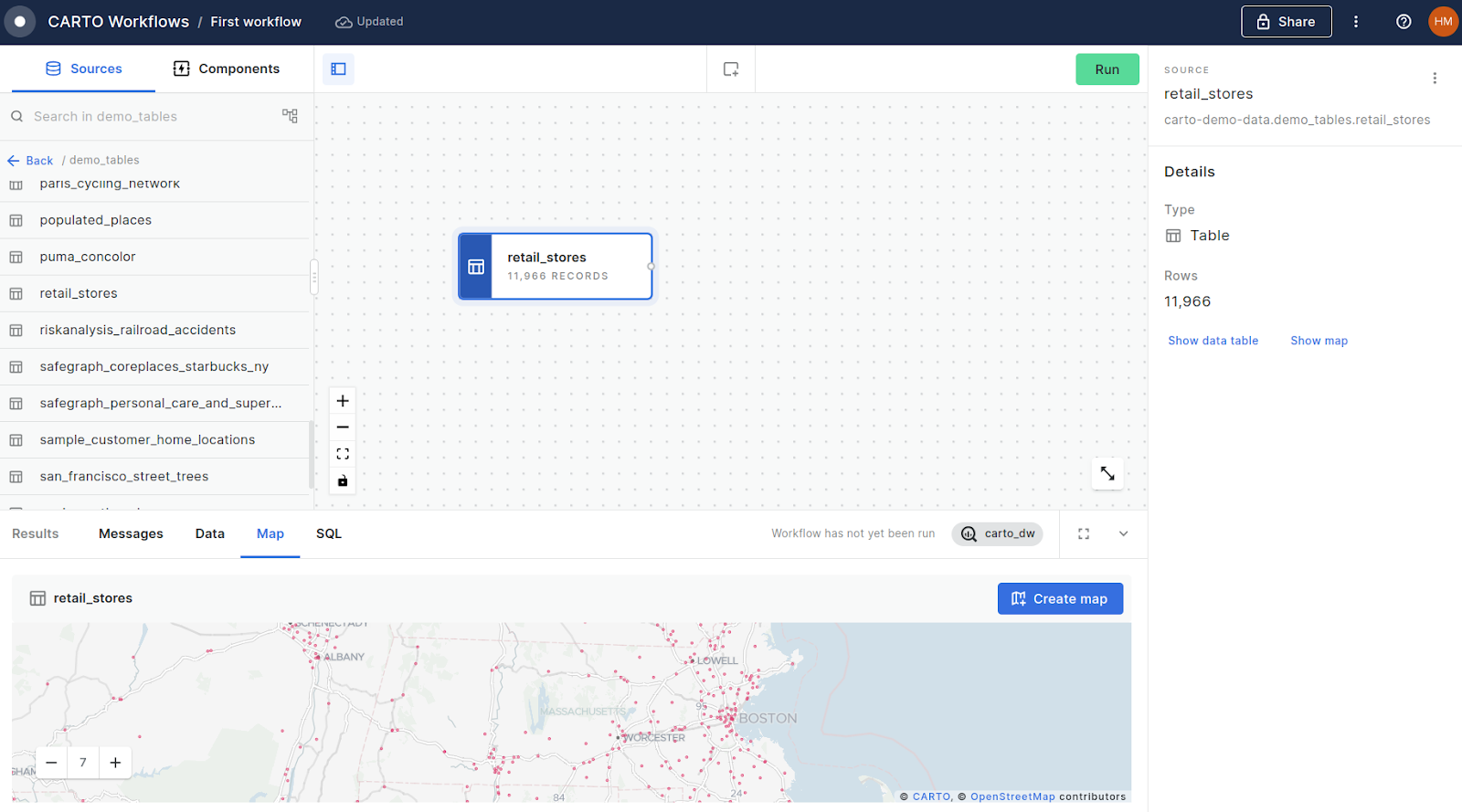The image size is (1462, 812).
Task: Click the First workflow title
Action: (256, 22)
